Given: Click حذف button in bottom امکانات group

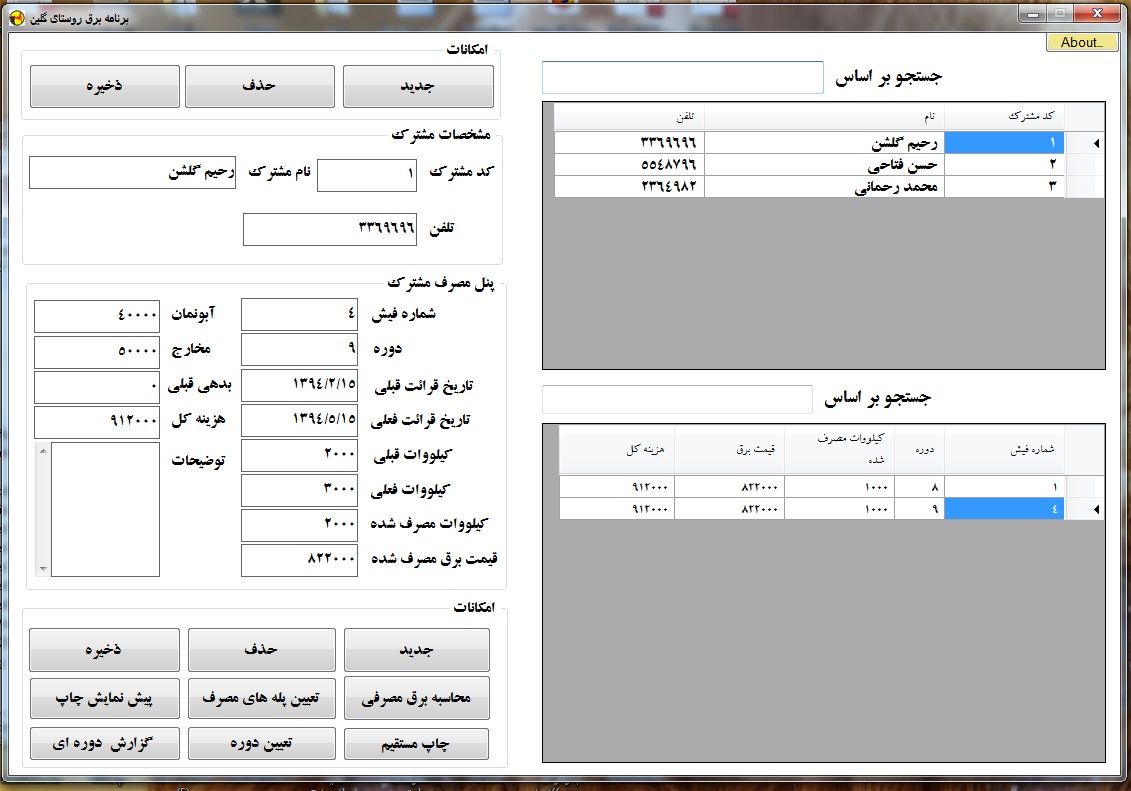Looking at the screenshot, I should click(x=262, y=650).
